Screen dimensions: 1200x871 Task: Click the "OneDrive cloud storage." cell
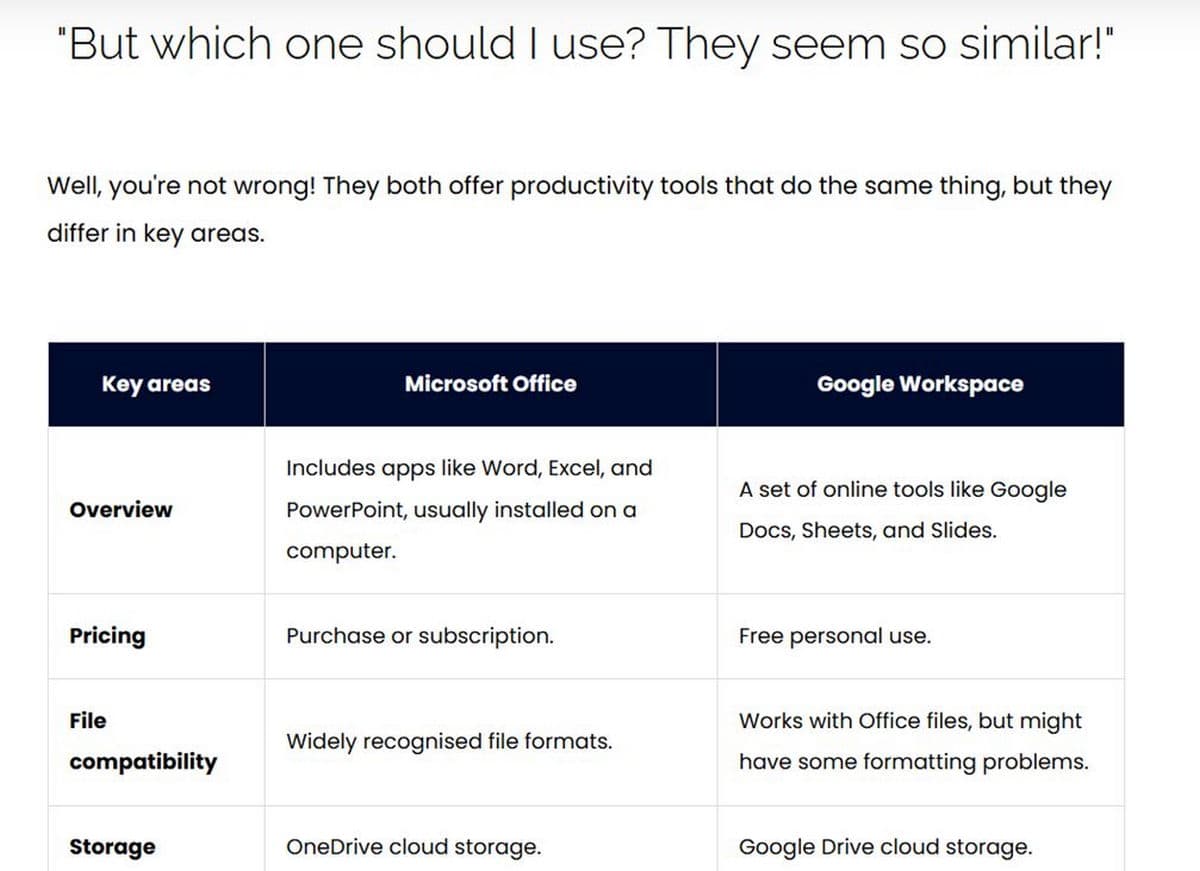(413, 847)
